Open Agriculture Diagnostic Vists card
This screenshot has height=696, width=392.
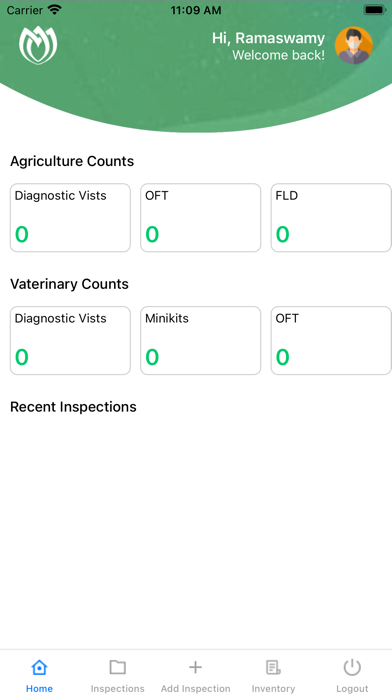70,218
